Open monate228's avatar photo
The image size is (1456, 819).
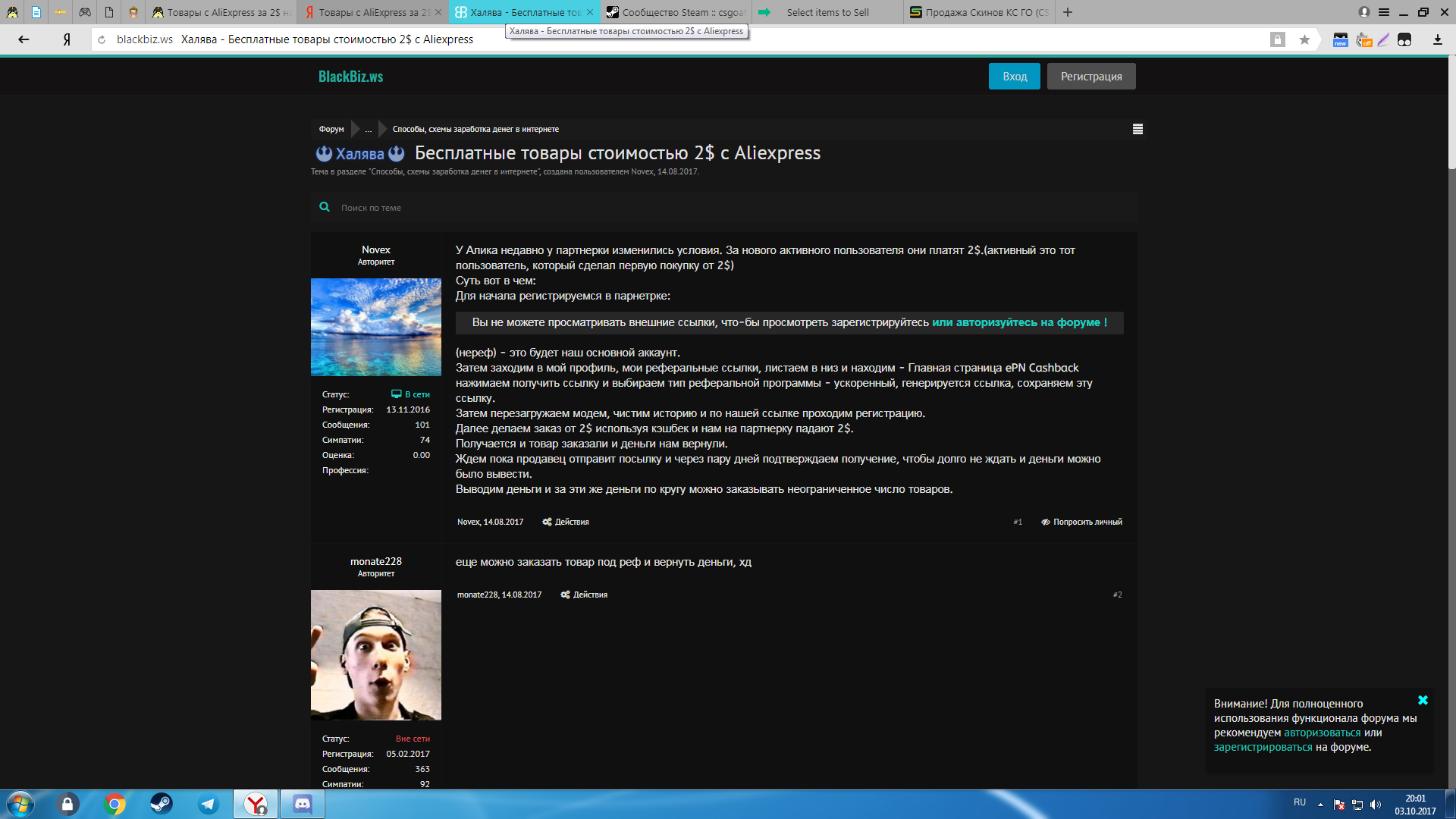point(376,655)
